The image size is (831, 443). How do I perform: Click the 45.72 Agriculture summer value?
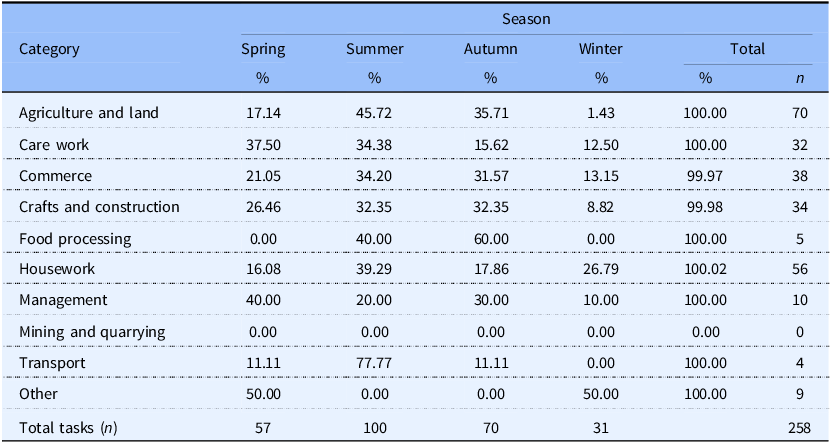375,113
